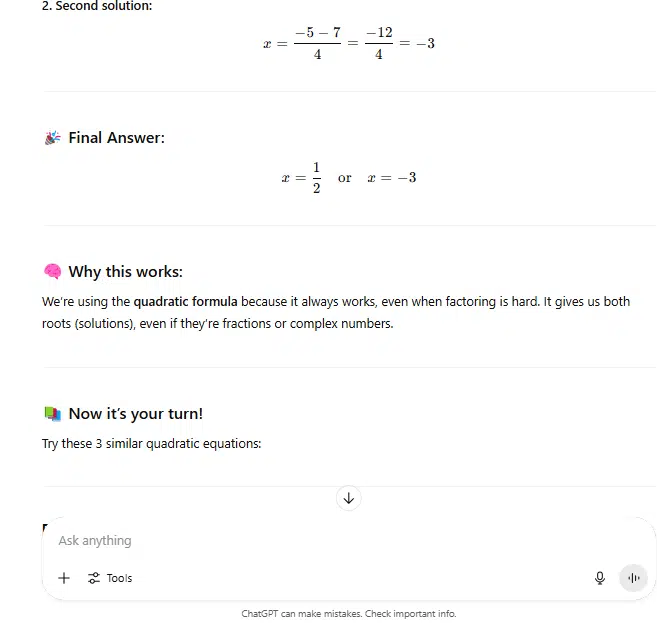Click the Now it's your turn heading

tap(136, 414)
